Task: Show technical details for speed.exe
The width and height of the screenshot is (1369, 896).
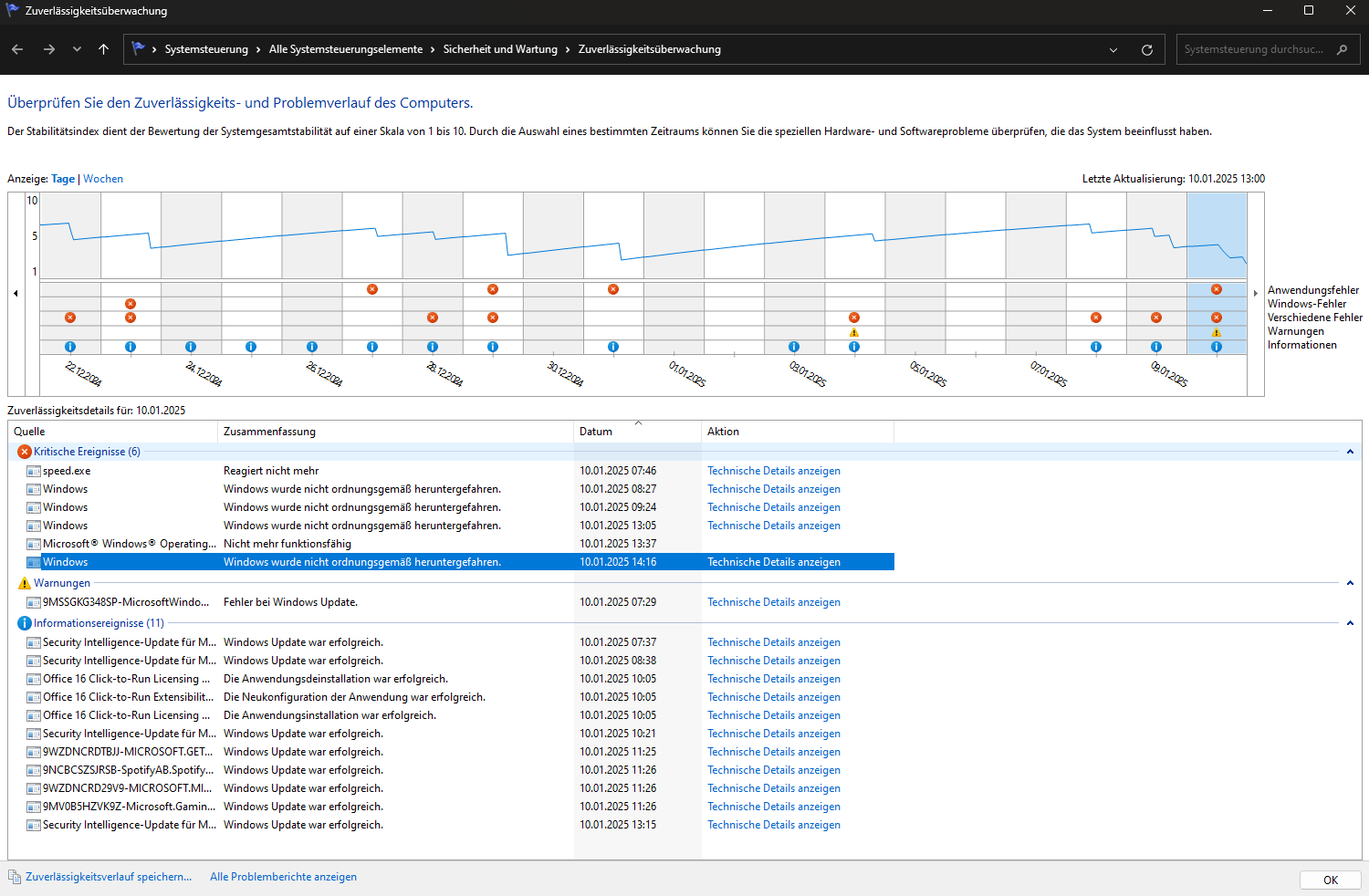Action: (x=774, y=471)
